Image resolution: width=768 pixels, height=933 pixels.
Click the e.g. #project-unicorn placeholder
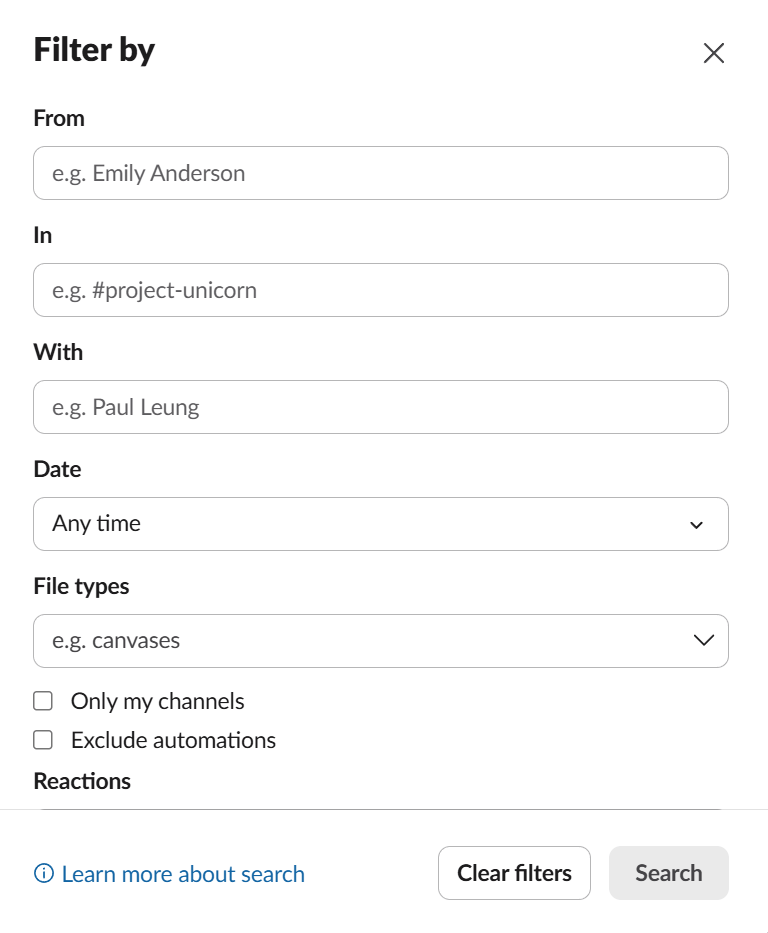pyautogui.click(x=155, y=290)
